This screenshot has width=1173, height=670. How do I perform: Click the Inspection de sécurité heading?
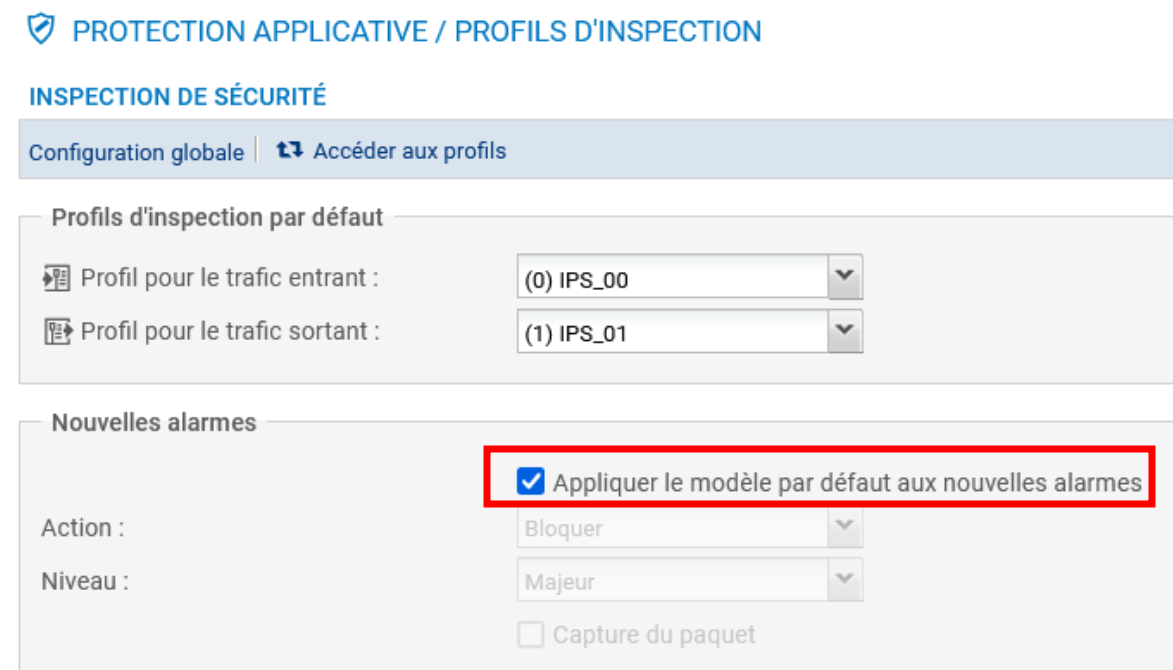coord(178,97)
